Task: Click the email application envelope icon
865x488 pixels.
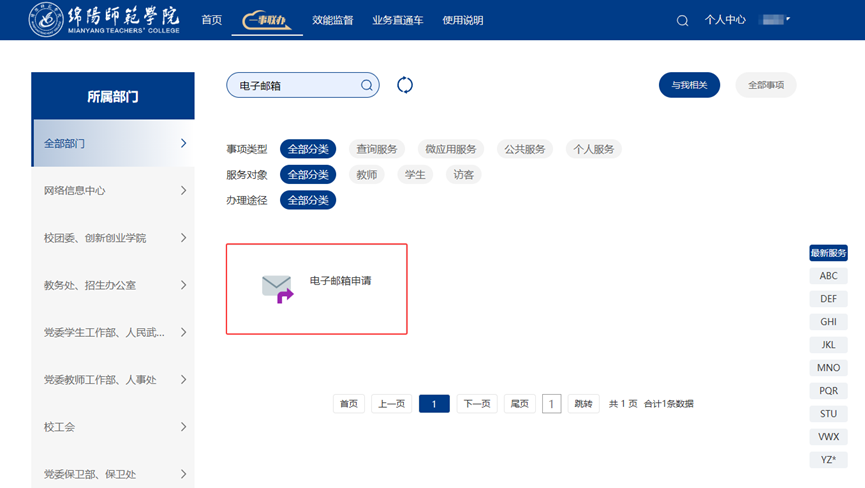Action: 277,288
